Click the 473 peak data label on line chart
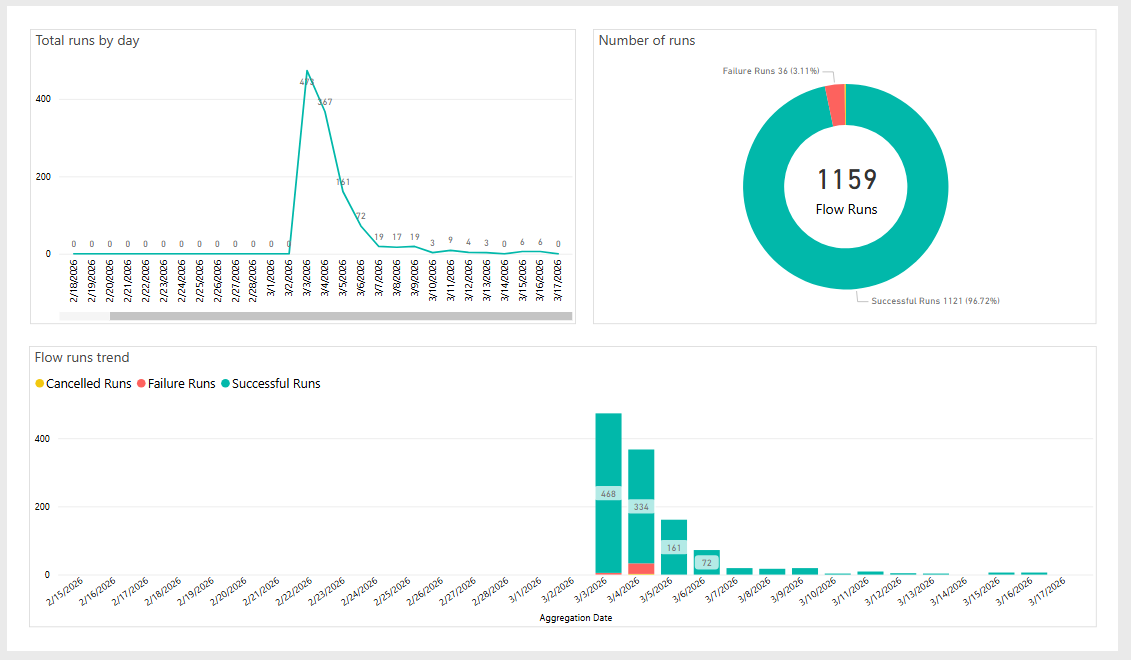1131x660 pixels. (x=307, y=82)
